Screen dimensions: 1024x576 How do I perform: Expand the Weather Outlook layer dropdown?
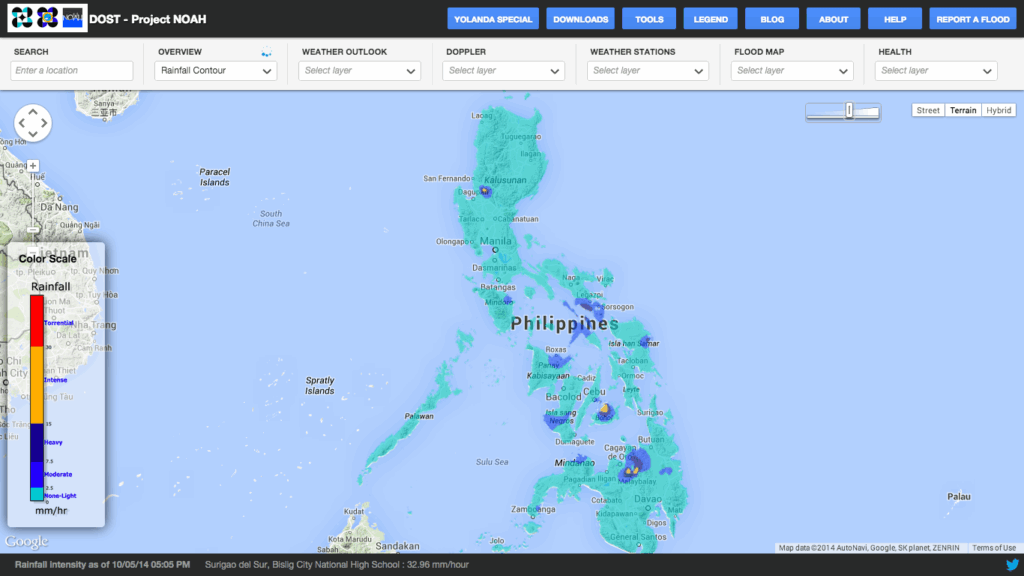(x=359, y=71)
